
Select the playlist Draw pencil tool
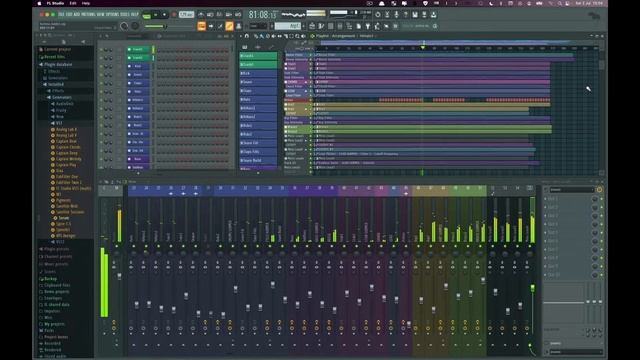pos(256,36)
